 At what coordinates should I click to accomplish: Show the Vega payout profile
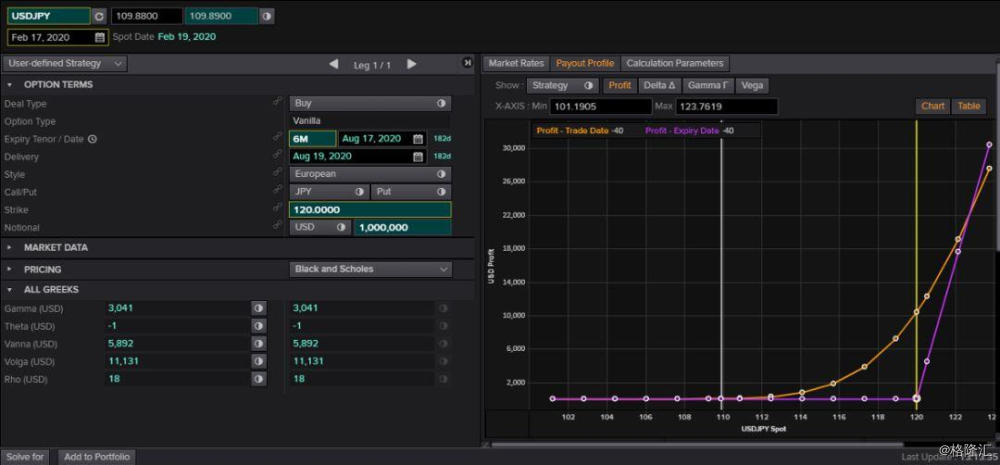(752, 85)
